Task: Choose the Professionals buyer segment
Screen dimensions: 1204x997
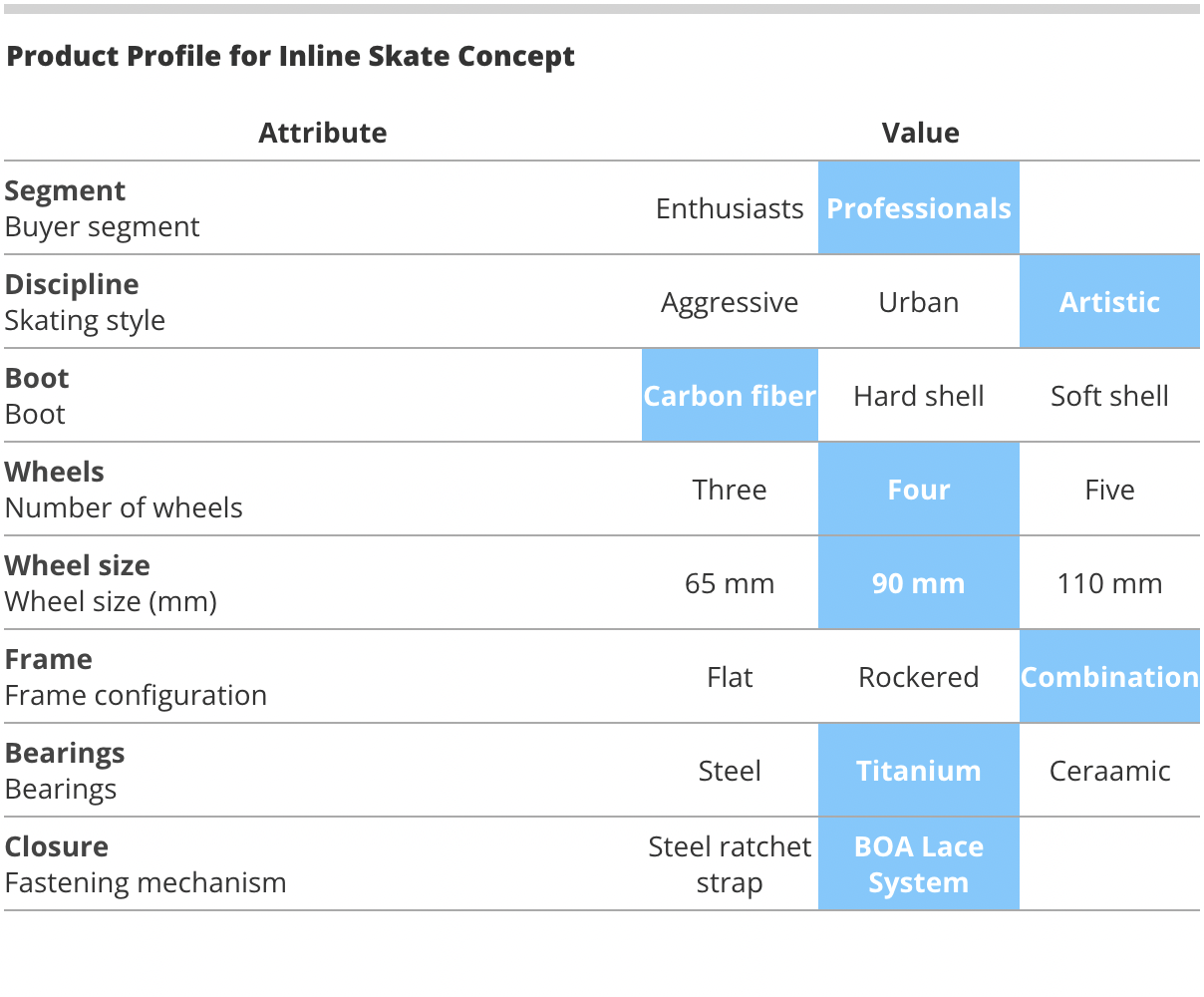Action: pos(918,208)
